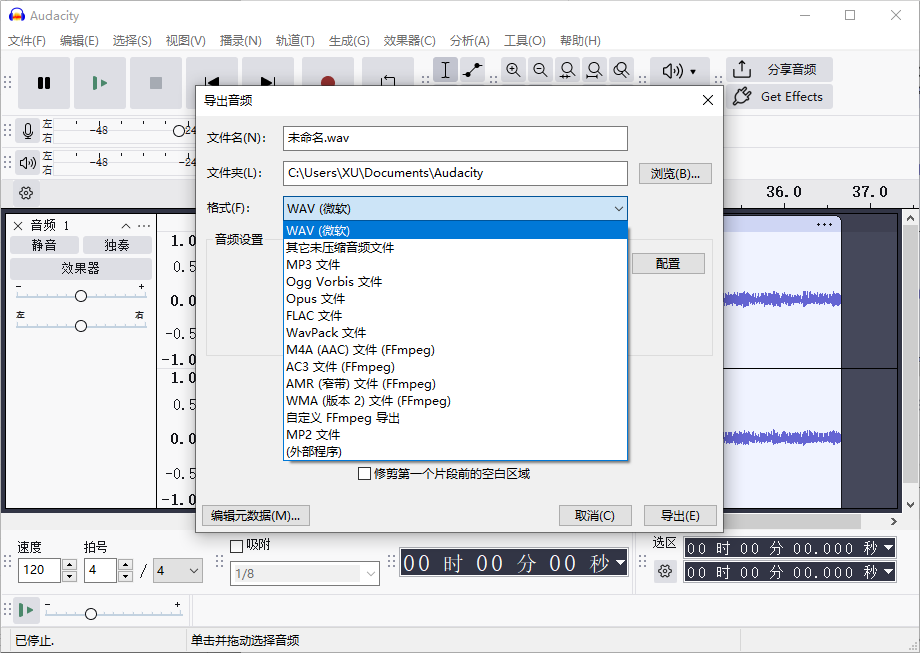This screenshot has height=653, width=920.
Task: Collapse the 音频 1 track header
Action: [x=125, y=225]
